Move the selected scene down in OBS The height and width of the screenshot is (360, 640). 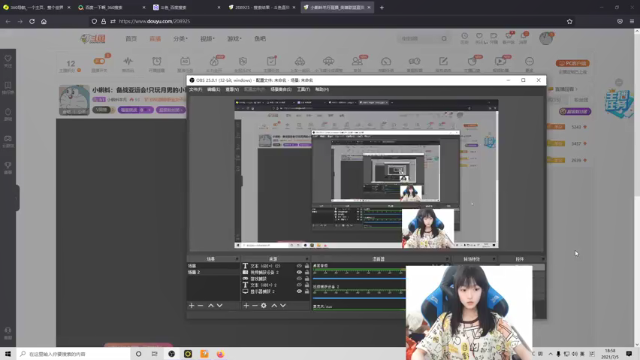point(220,305)
